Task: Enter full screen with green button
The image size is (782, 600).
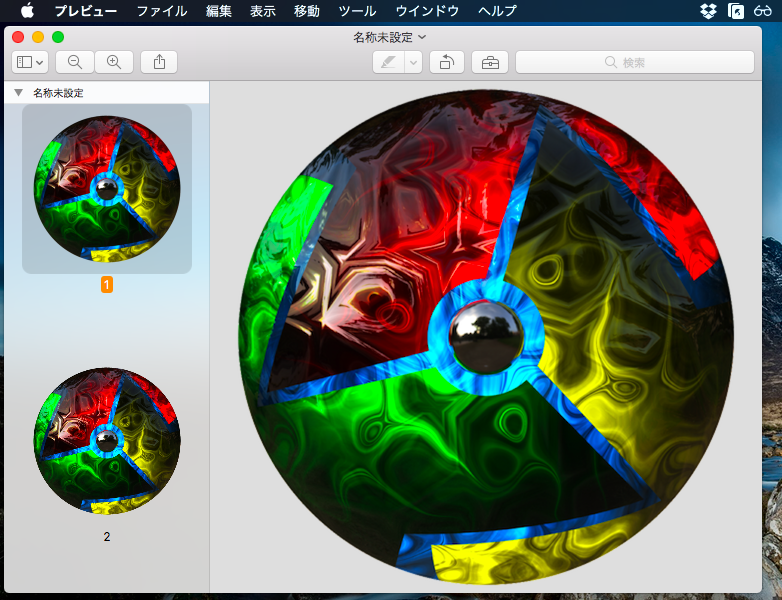Action: point(58,37)
